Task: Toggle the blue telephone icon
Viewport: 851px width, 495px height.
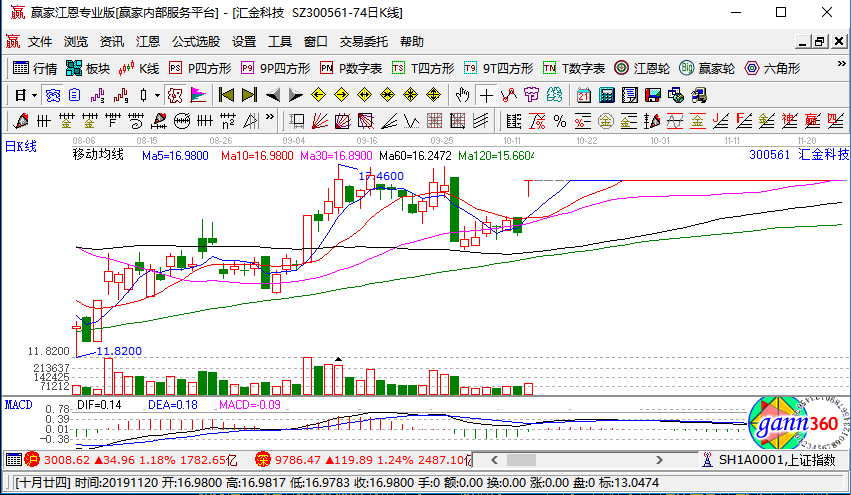Action: point(53,96)
